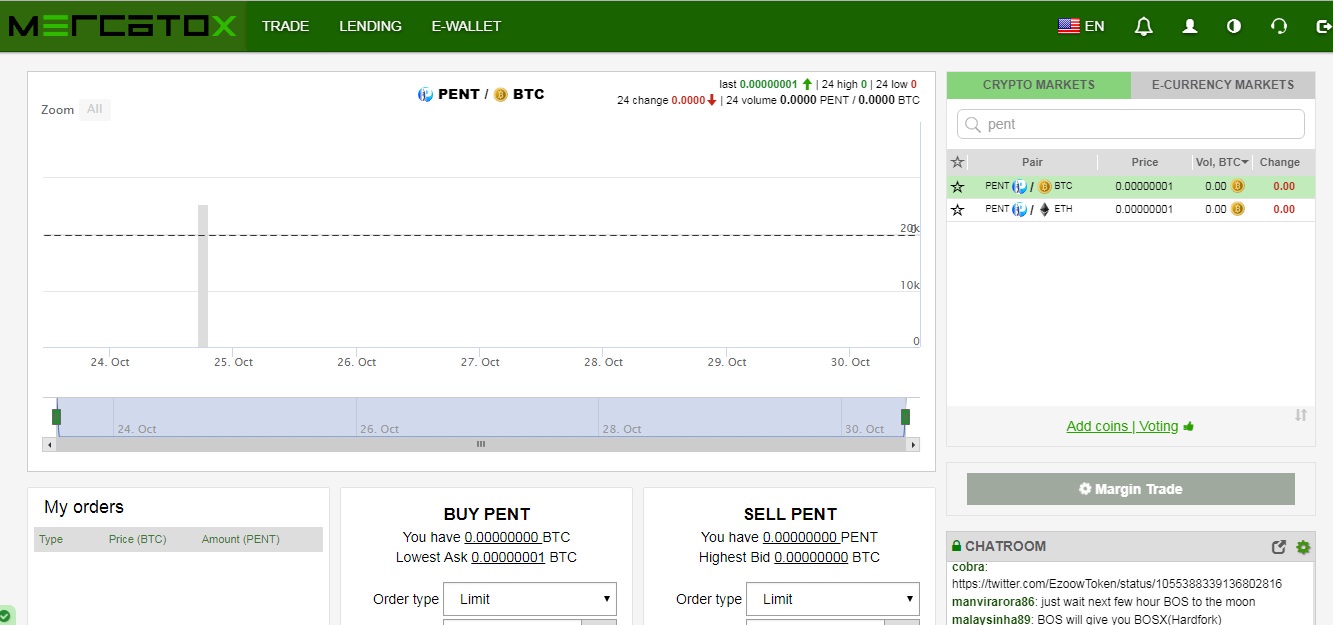Click username manvirarora86 in chat

coord(993,602)
